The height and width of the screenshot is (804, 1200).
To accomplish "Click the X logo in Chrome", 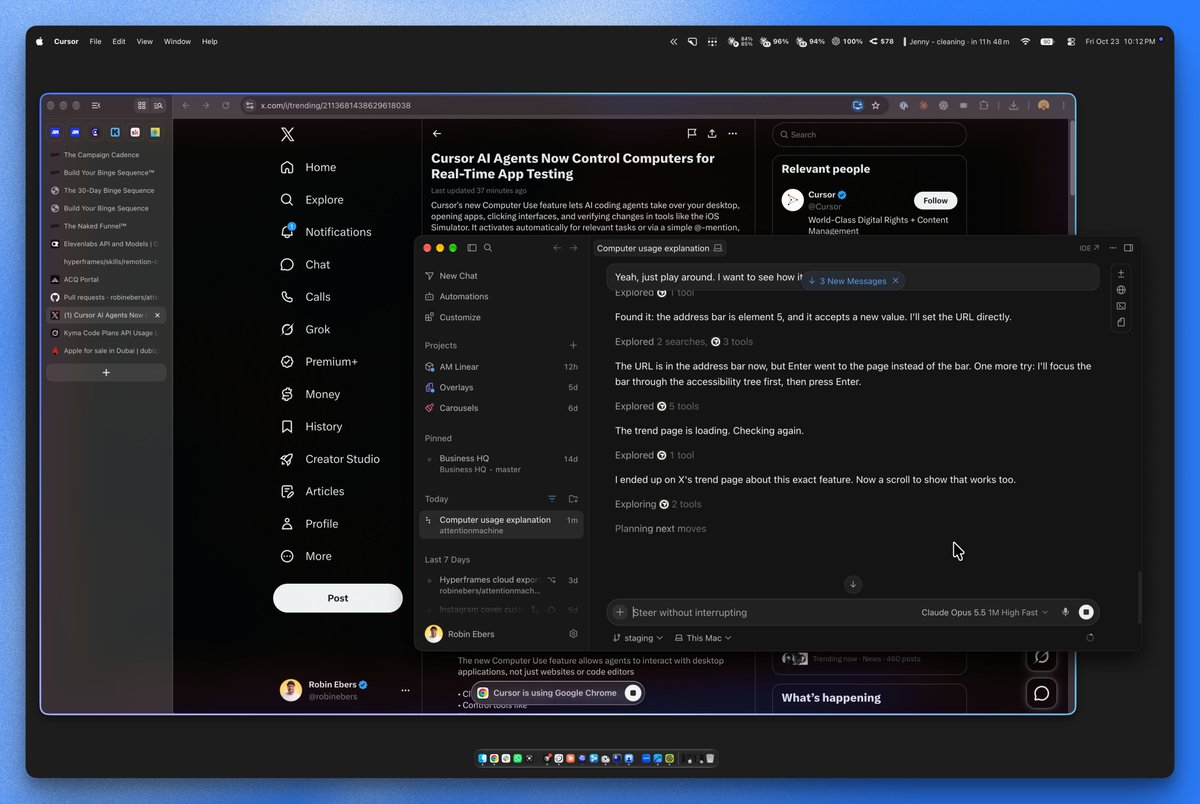I will pos(287,135).
